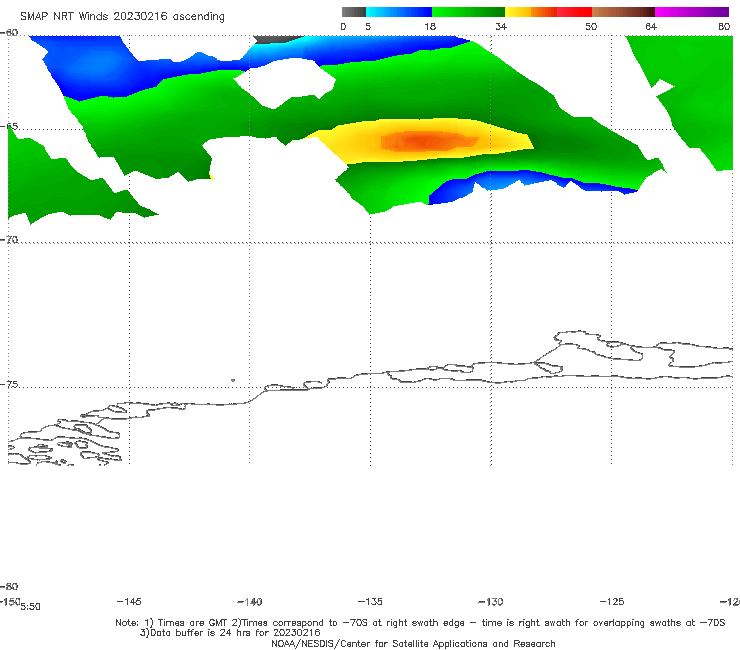Click the colorbar label '34'
The width and height of the screenshot is (740, 650).
501,26
